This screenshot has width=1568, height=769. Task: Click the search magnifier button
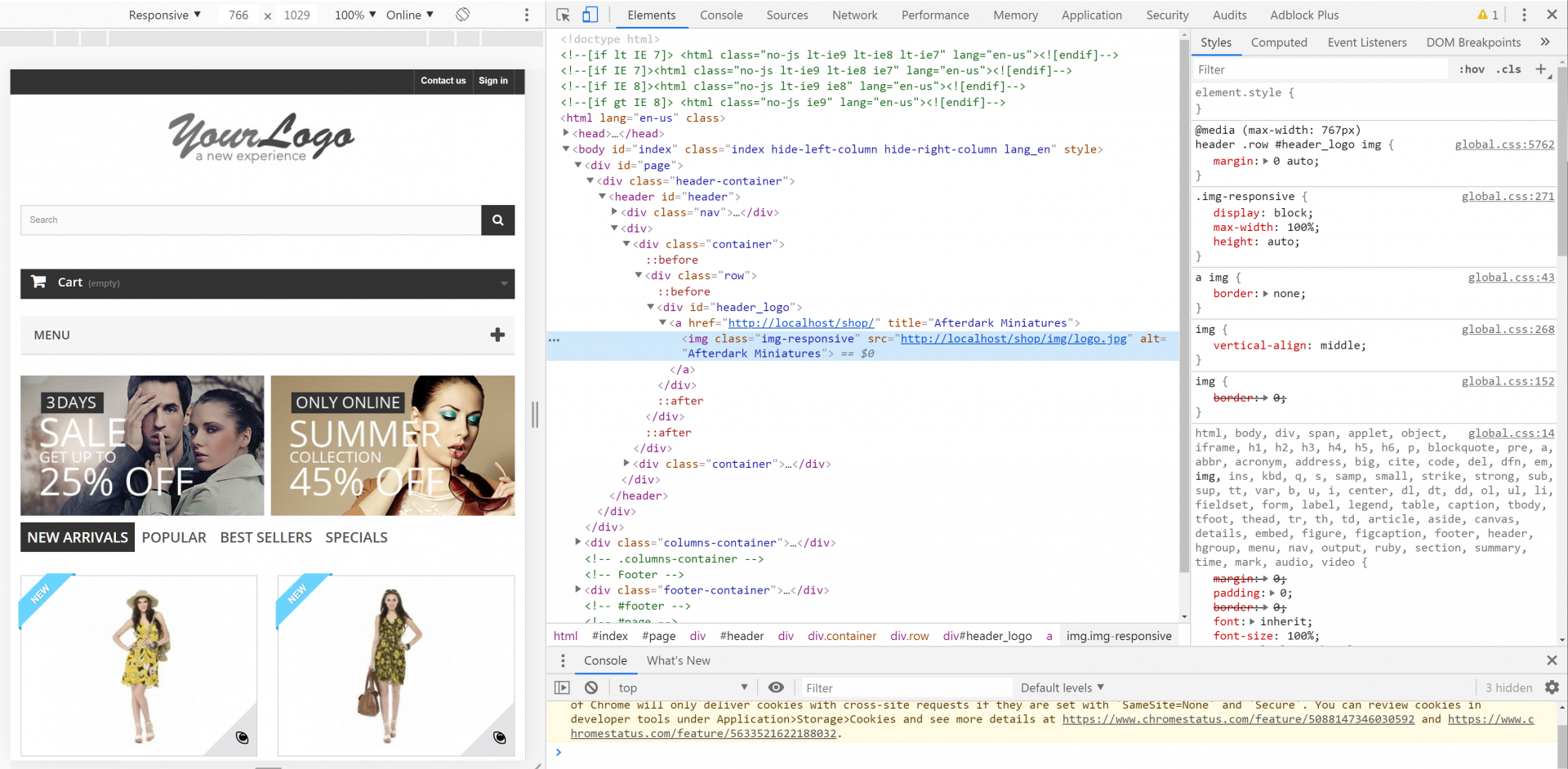497,220
